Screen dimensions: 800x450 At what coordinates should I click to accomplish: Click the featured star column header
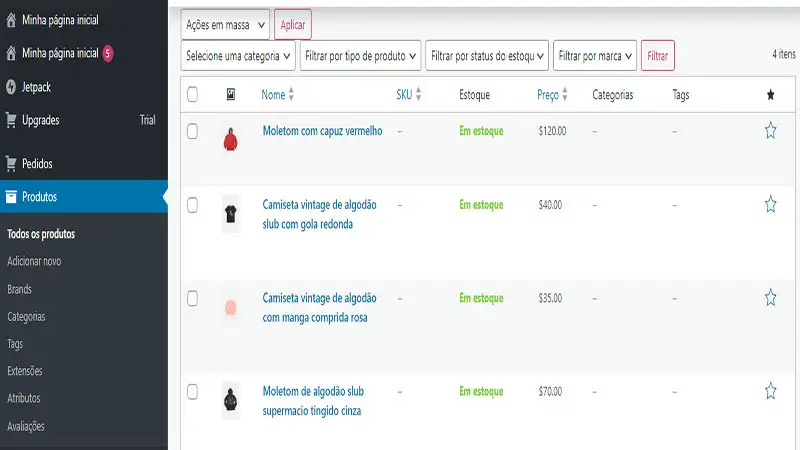pos(770,95)
